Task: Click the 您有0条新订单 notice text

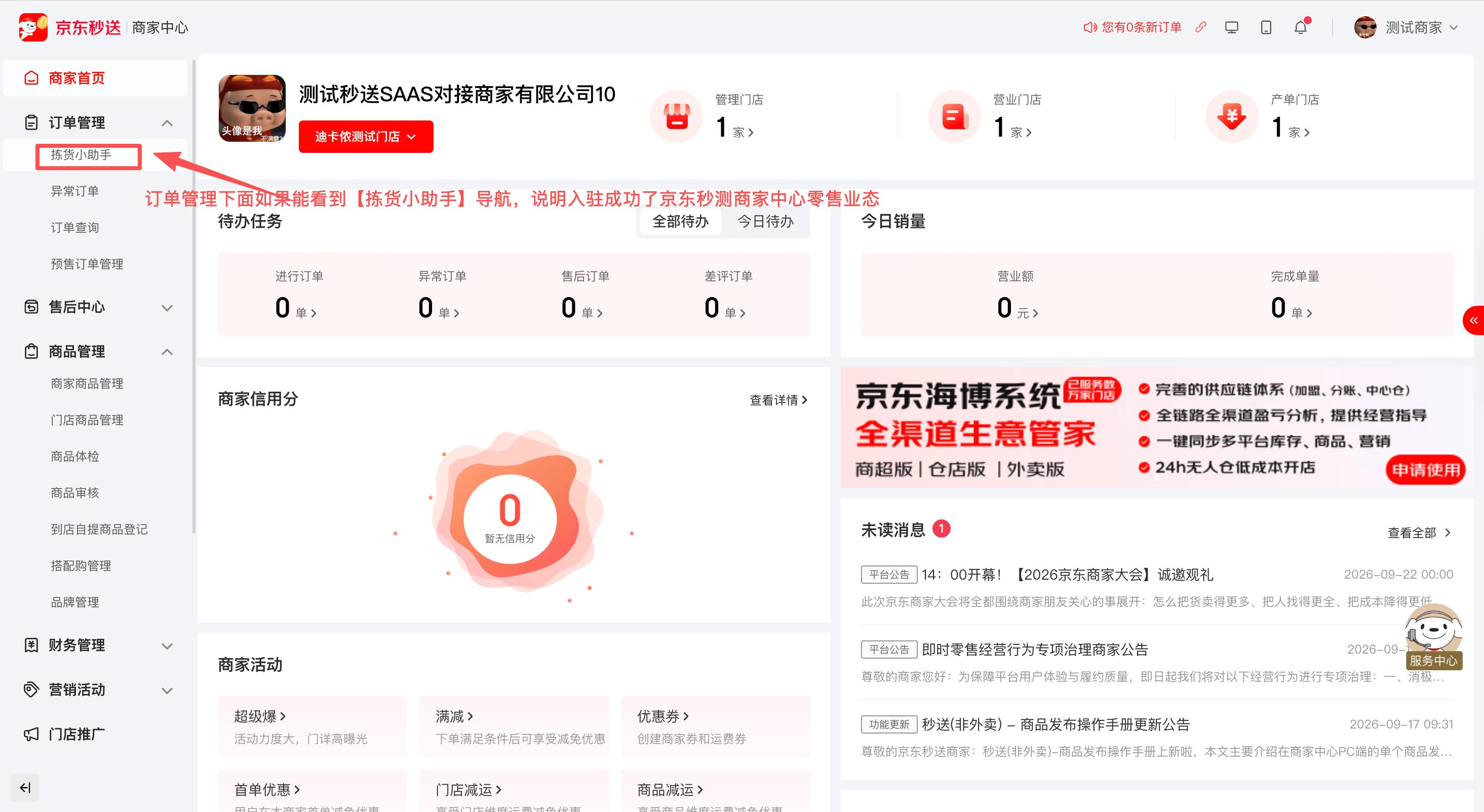Action: coord(1141,27)
